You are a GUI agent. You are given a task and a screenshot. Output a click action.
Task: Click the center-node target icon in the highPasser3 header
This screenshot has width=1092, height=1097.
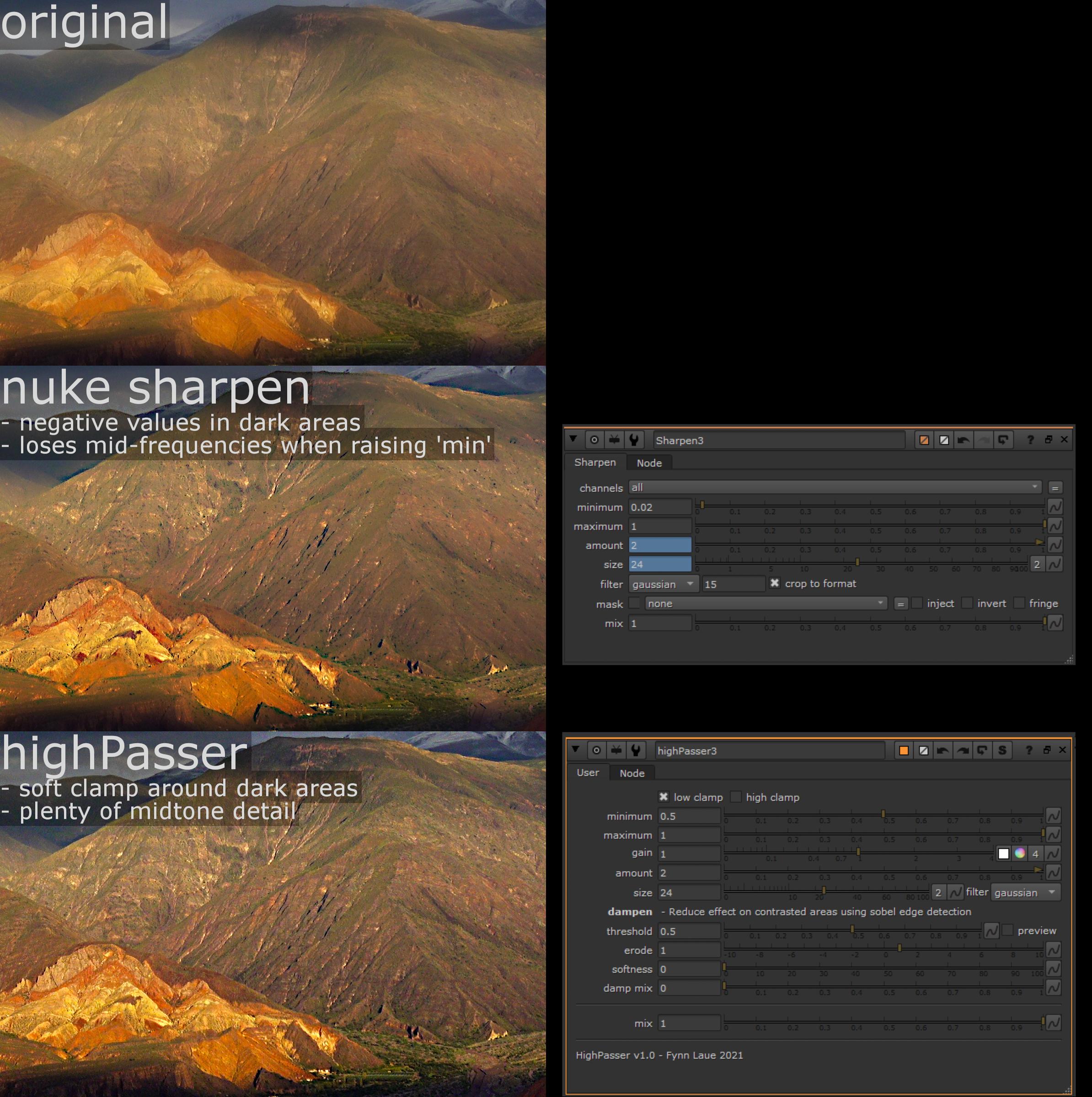click(x=596, y=751)
